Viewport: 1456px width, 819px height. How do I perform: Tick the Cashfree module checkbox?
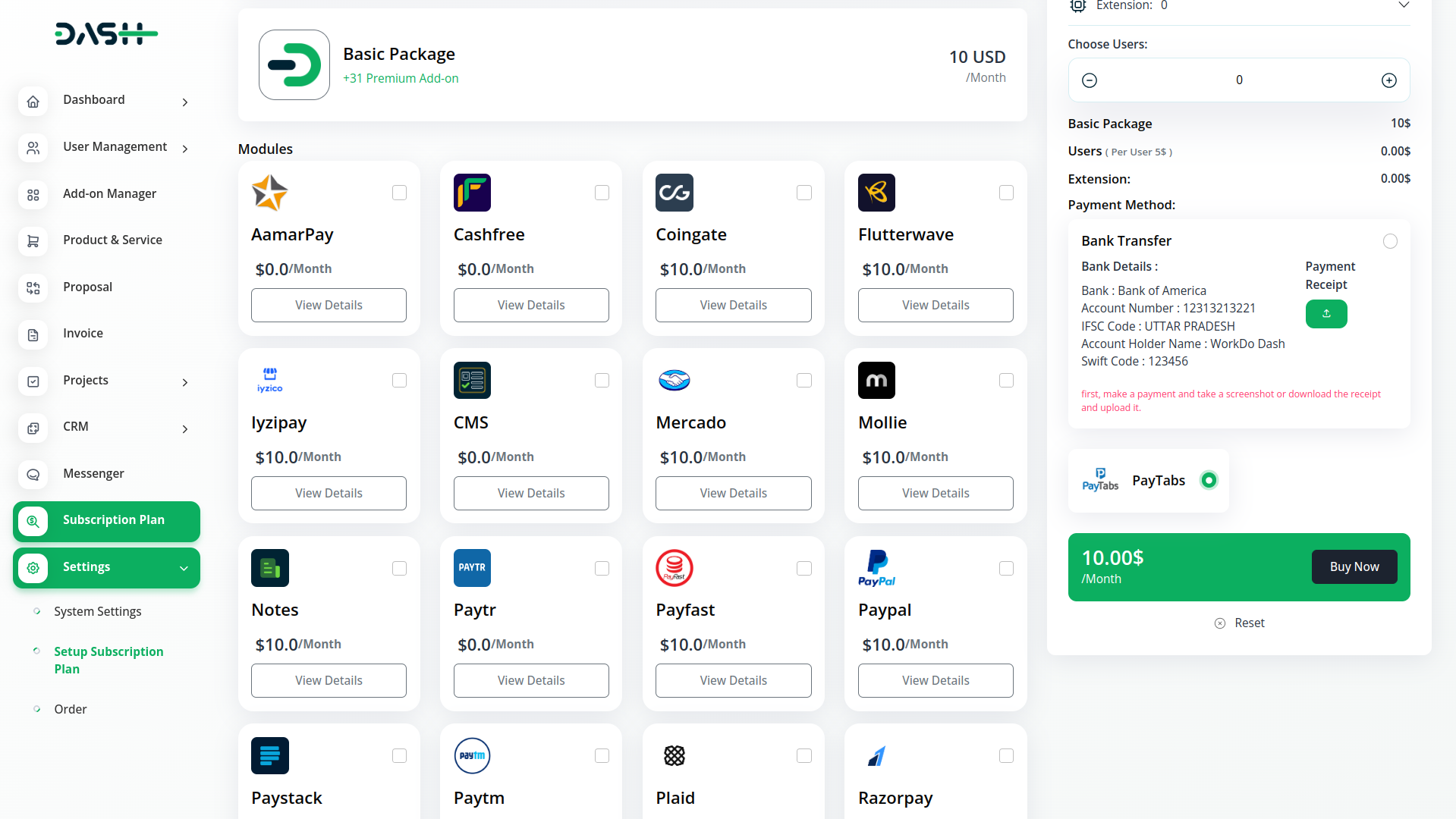pyautogui.click(x=602, y=193)
